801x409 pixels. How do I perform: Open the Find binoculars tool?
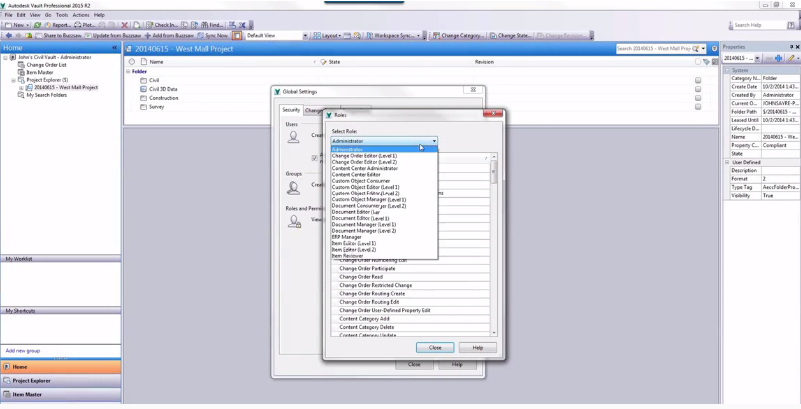(x=212, y=25)
